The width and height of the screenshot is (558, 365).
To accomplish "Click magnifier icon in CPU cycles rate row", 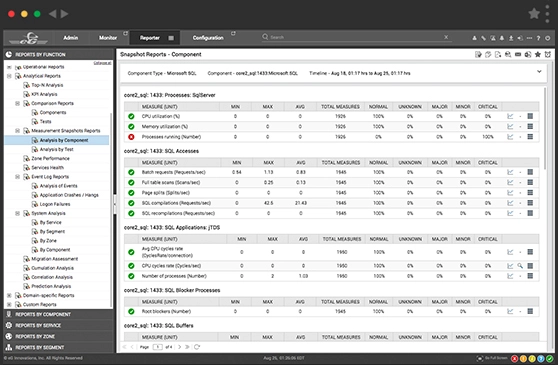I will point(520,266).
